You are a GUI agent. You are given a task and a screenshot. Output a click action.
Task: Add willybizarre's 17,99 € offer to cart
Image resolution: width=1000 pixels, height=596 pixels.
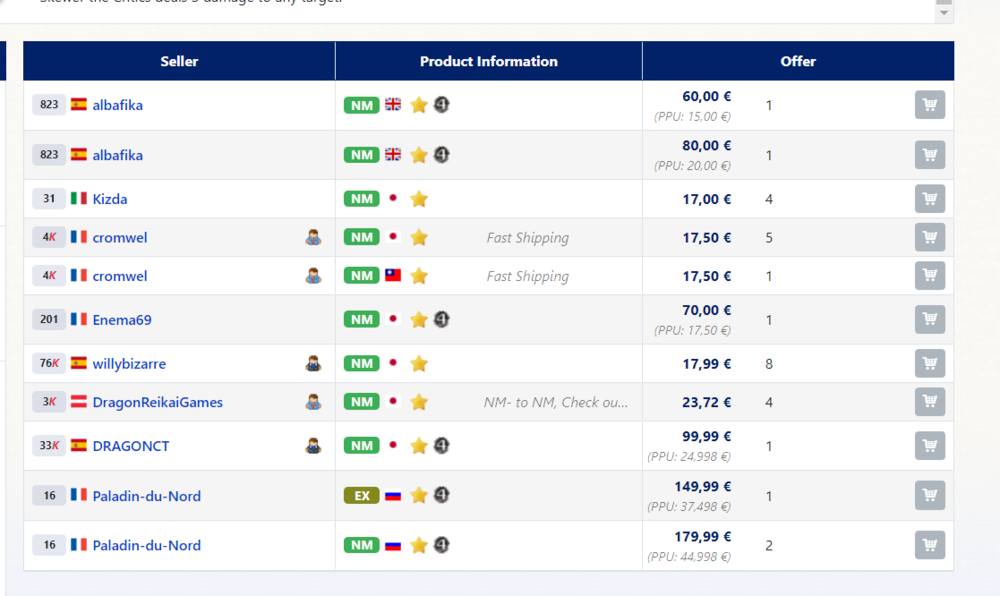[929, 364]
